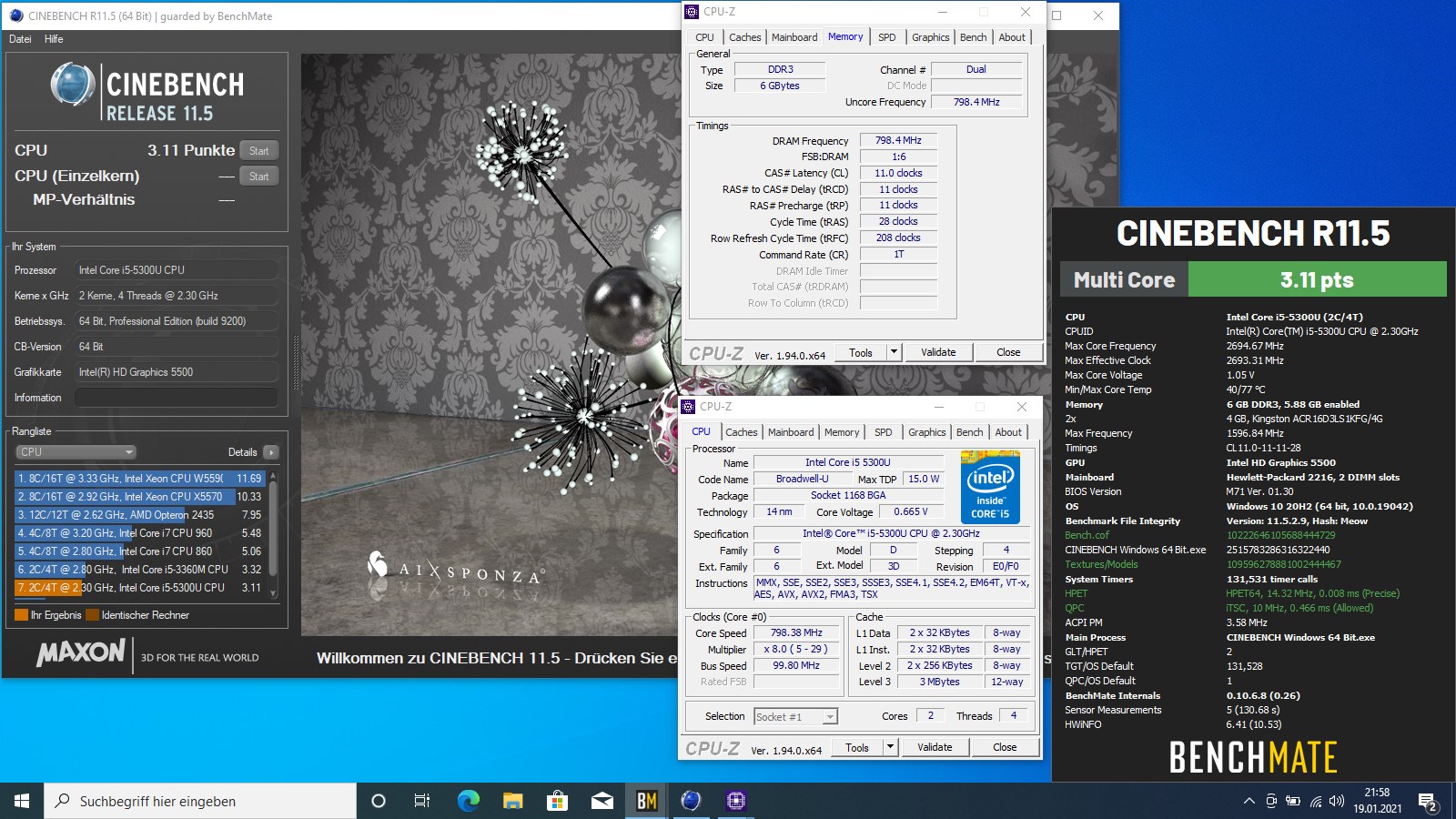Click the Cinebench globe logo
This screenshot has width=1456, height=819.
pos(73,85)
